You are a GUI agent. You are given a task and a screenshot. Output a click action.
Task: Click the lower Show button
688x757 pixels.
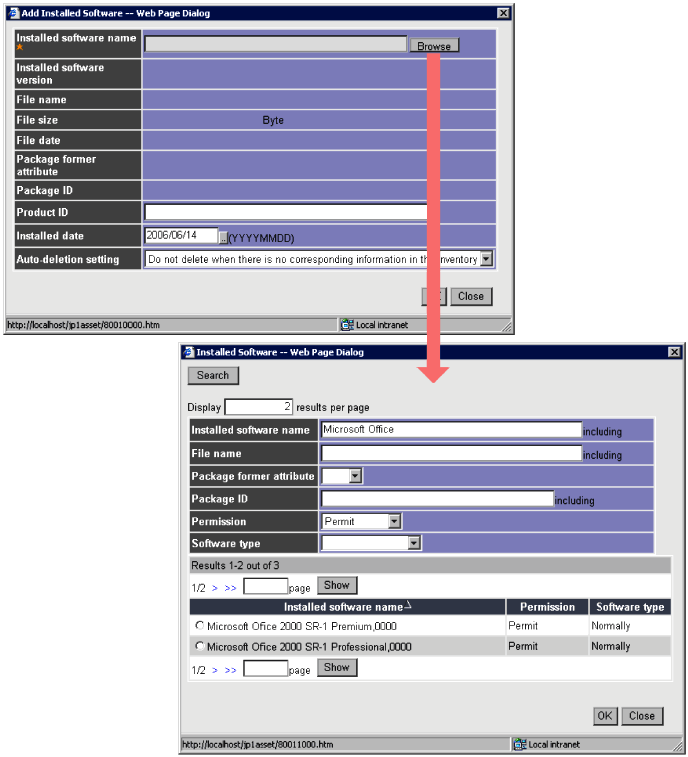pyautogui.click(x=337, y=668)
